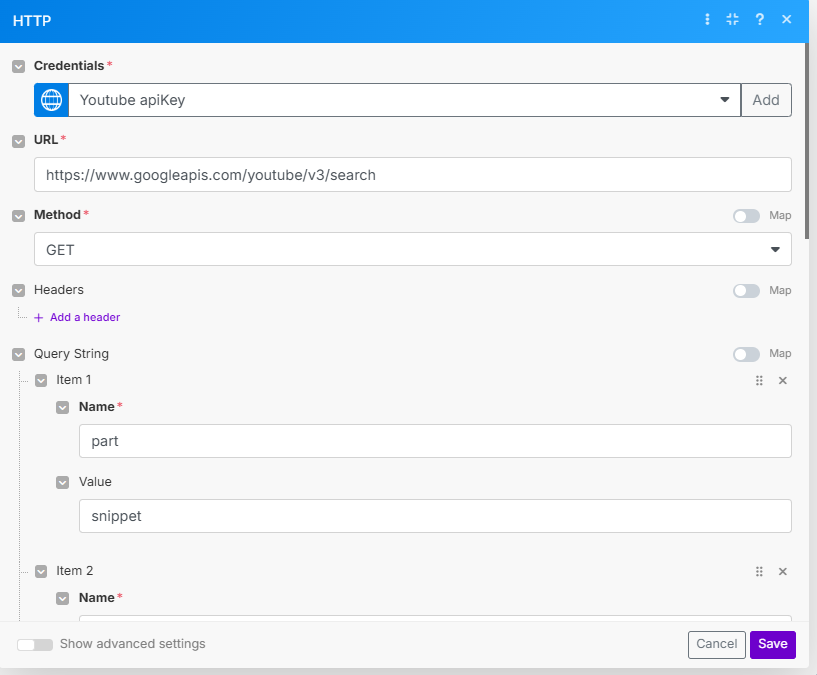Screen dimensions: 817x675
Task: Open the Credentials dropdown showing Youtube apiKey
Action: tap(404, 100)
